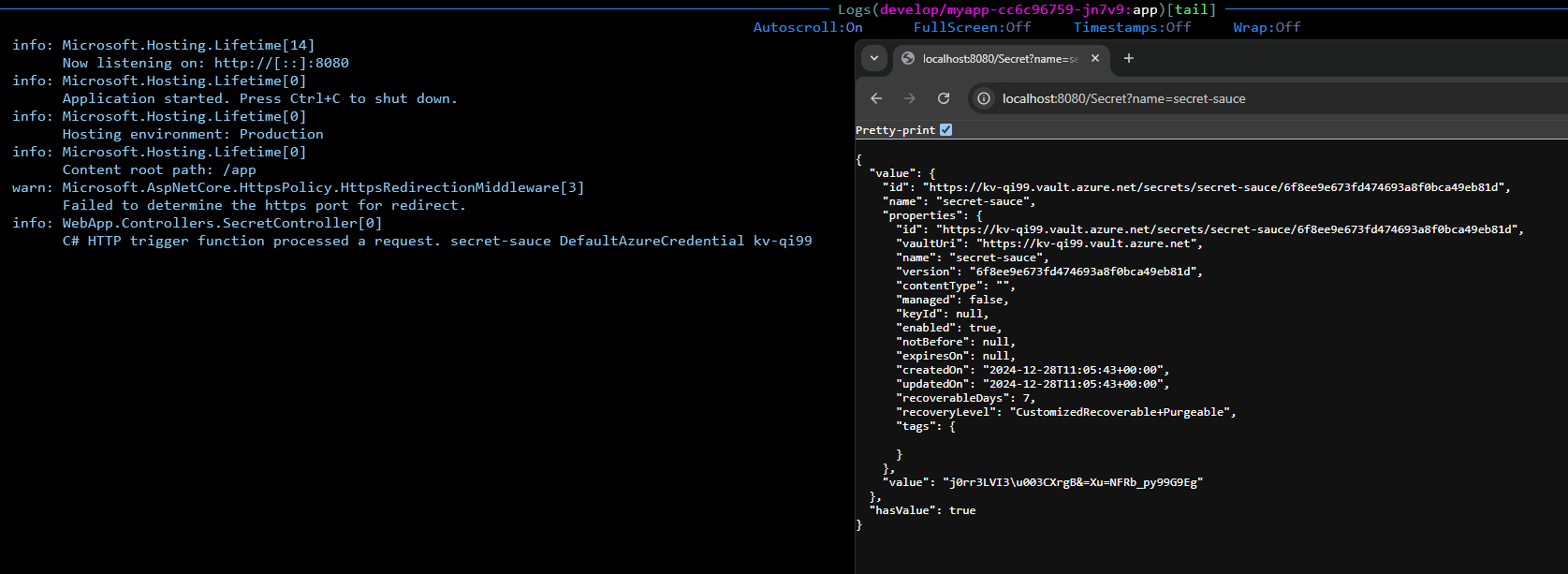Click the JSON "version" value line
The image size is (1568, 574).
(1049, 272)
